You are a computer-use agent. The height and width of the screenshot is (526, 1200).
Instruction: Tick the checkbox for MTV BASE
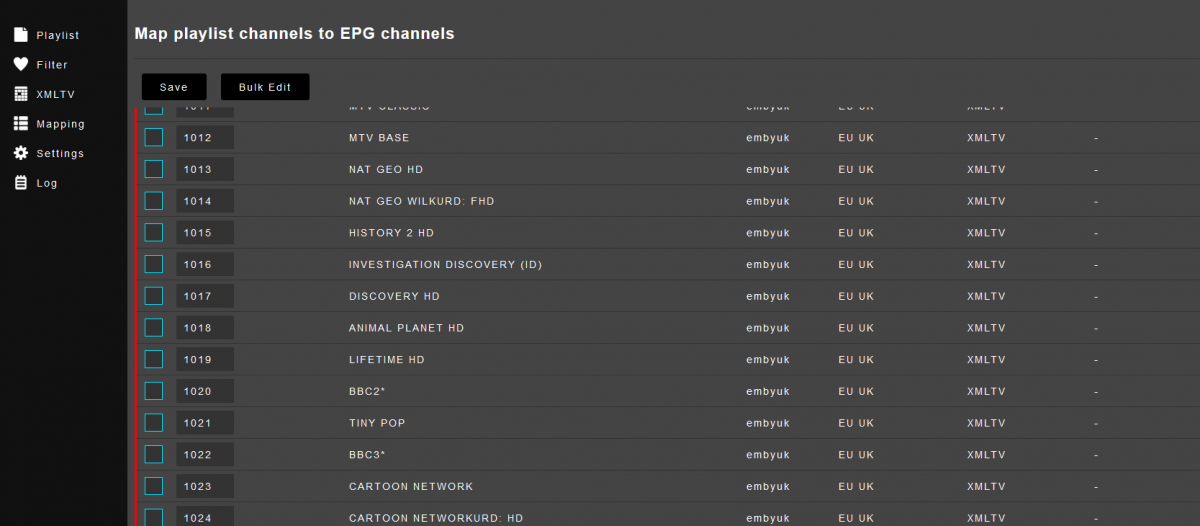pos(154,137)
